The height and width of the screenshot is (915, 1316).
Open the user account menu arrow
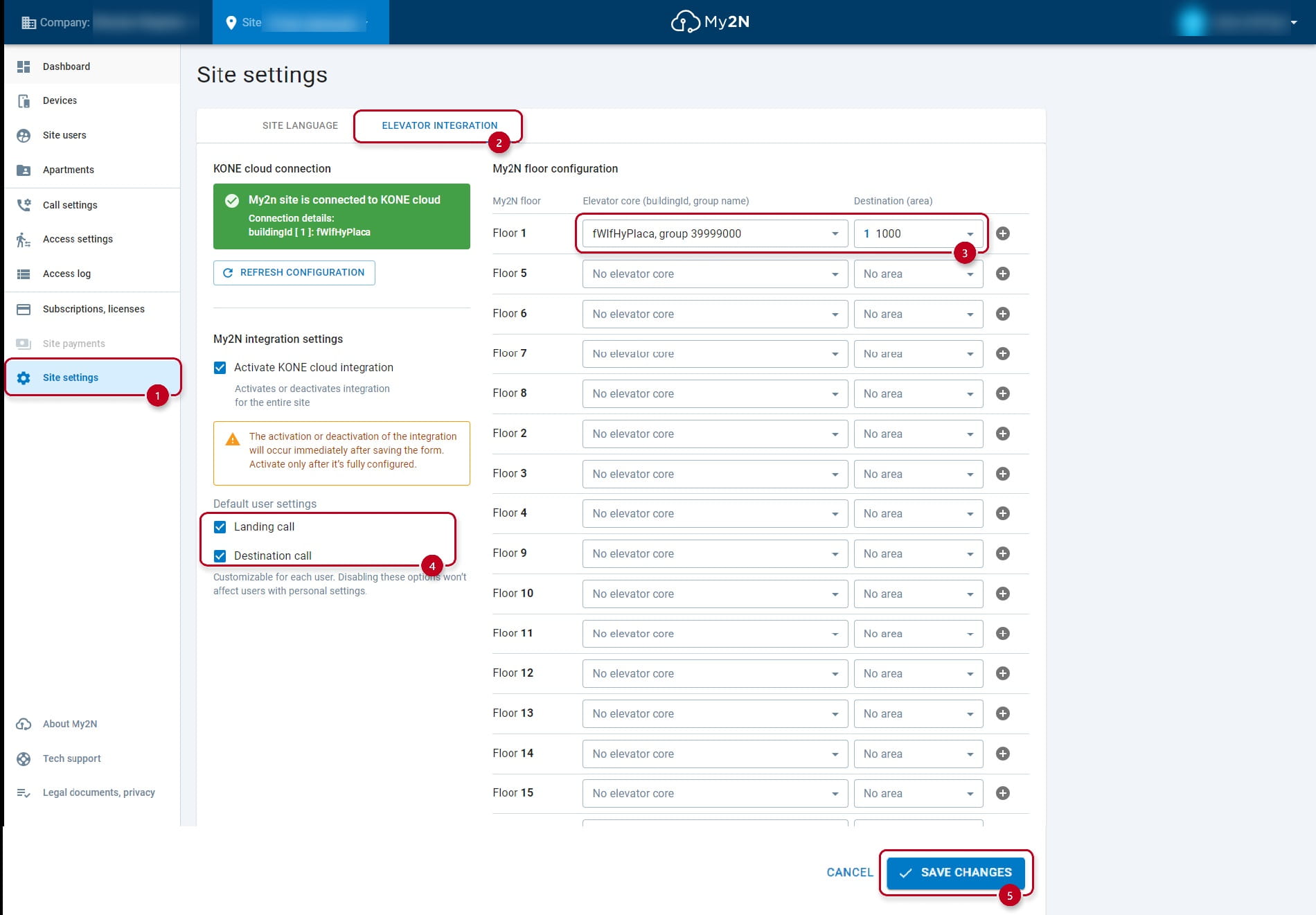pyautogui.click(x=1293, y=23)
